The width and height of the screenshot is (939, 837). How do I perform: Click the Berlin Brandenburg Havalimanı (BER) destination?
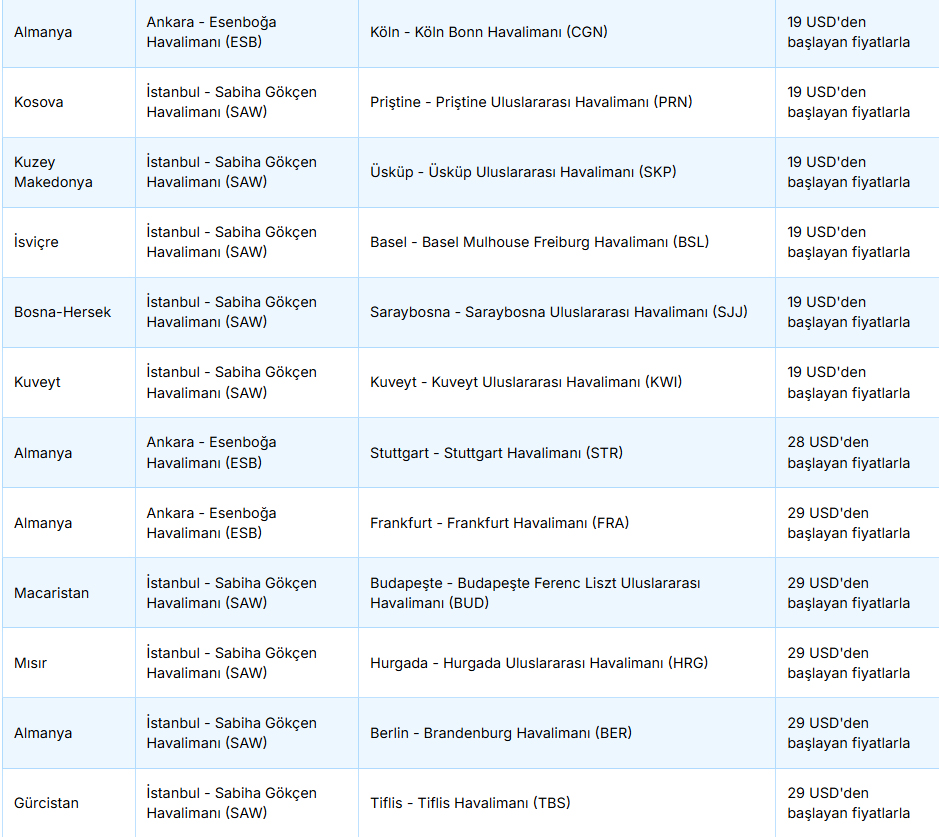pos(500,733)
